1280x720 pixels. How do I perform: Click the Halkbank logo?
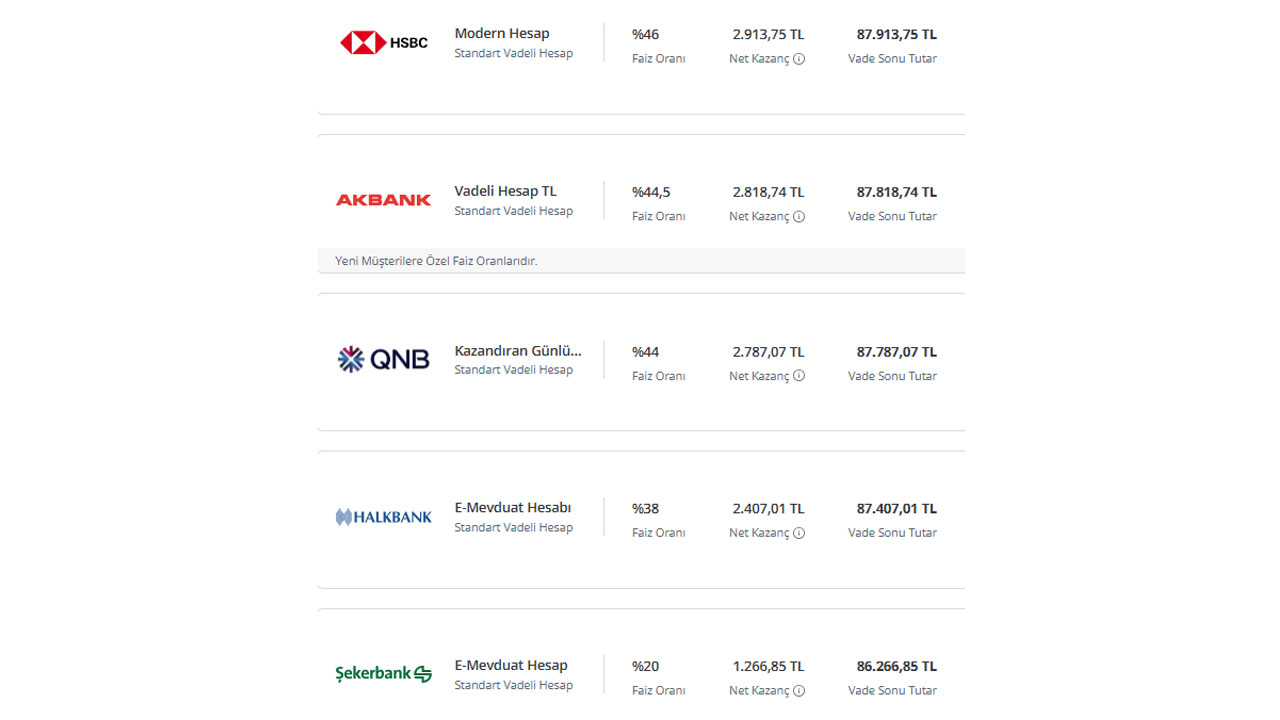coord(384,517)
